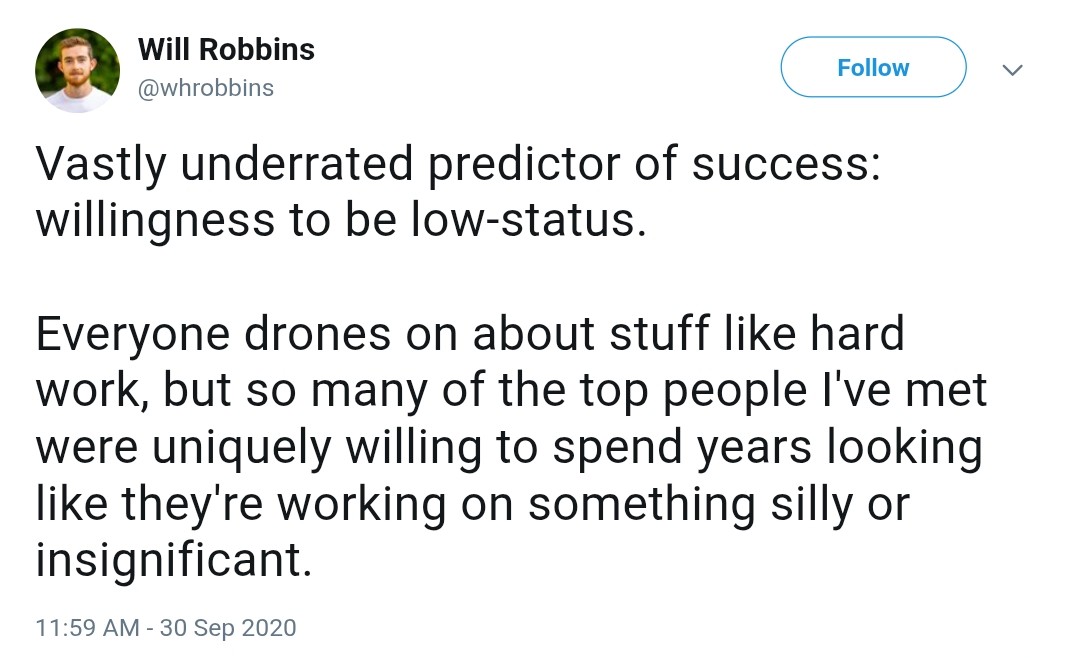Open the Will Robbins display name link

226,49
